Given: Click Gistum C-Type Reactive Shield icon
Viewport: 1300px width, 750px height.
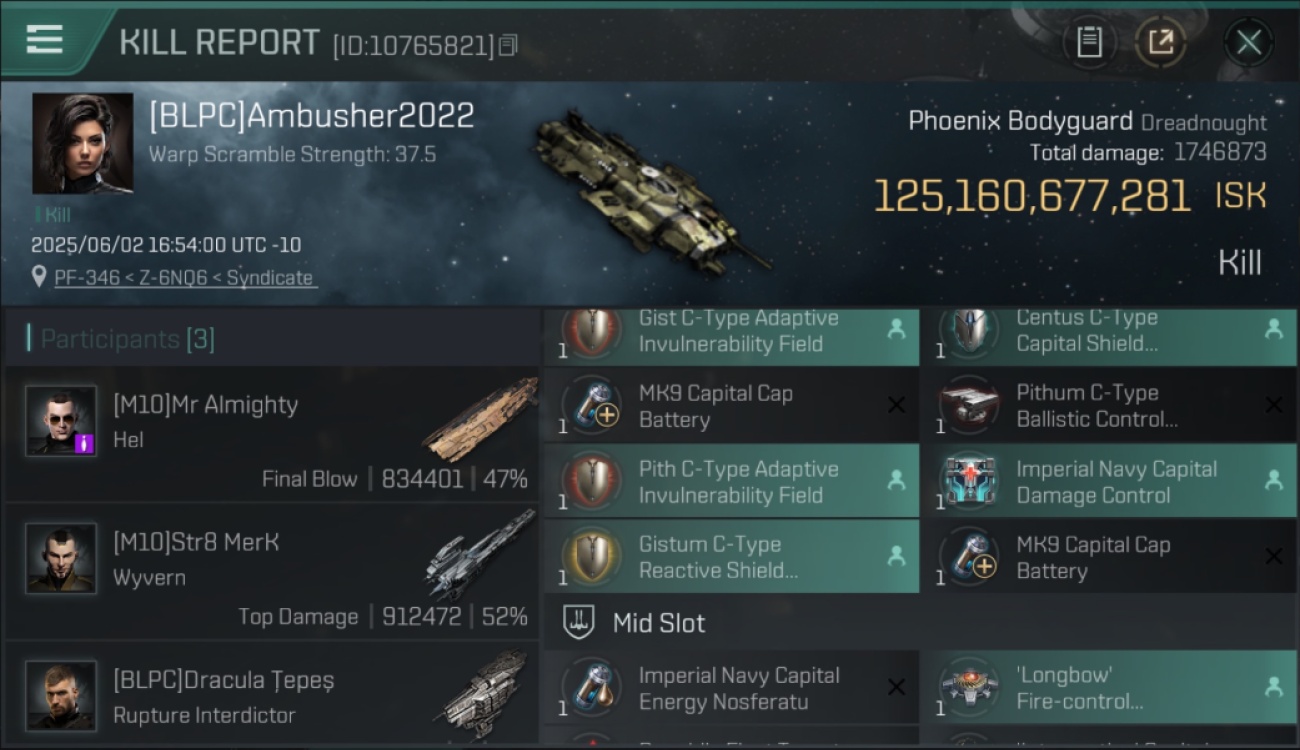Looking at the screenshot, I should pos(592,557).
